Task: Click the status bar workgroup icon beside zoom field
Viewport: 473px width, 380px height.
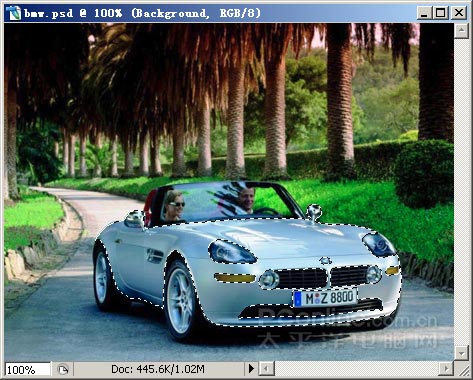Action: pyautogui.click(x=62, y=369)
